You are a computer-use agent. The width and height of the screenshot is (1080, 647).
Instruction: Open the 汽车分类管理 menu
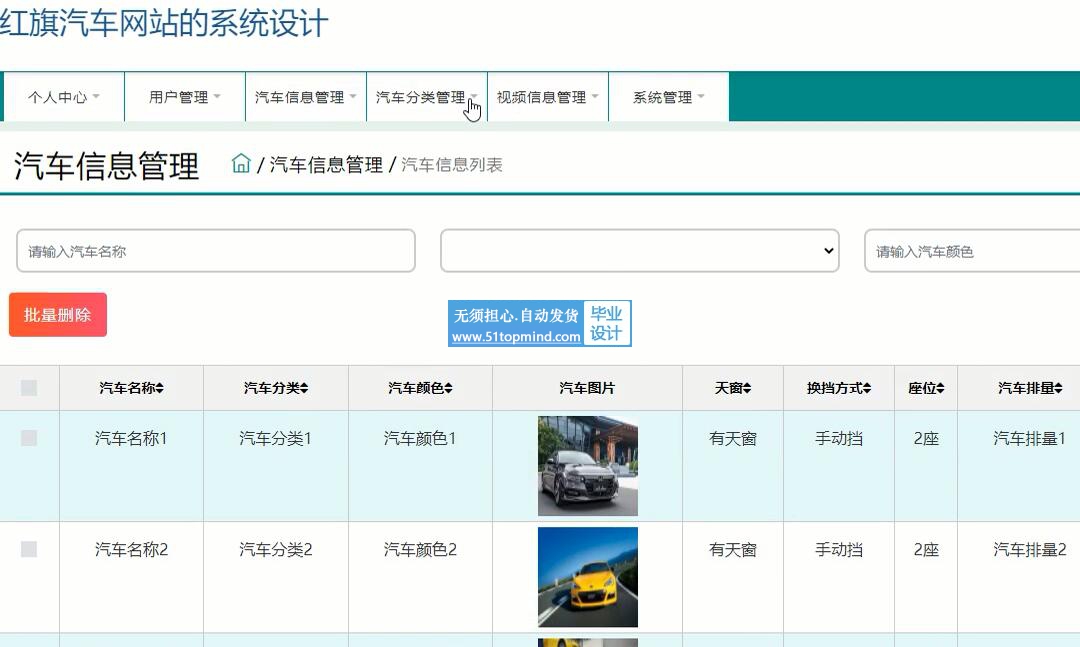[x=427, y=97]
